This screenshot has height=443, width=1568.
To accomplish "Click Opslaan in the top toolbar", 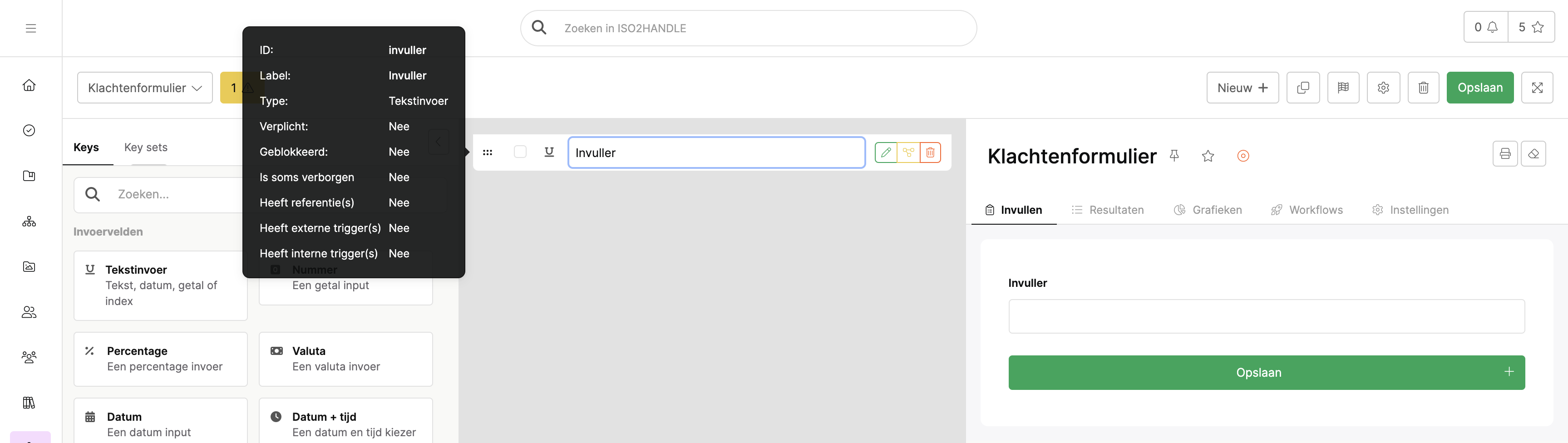I will 1480,88.
